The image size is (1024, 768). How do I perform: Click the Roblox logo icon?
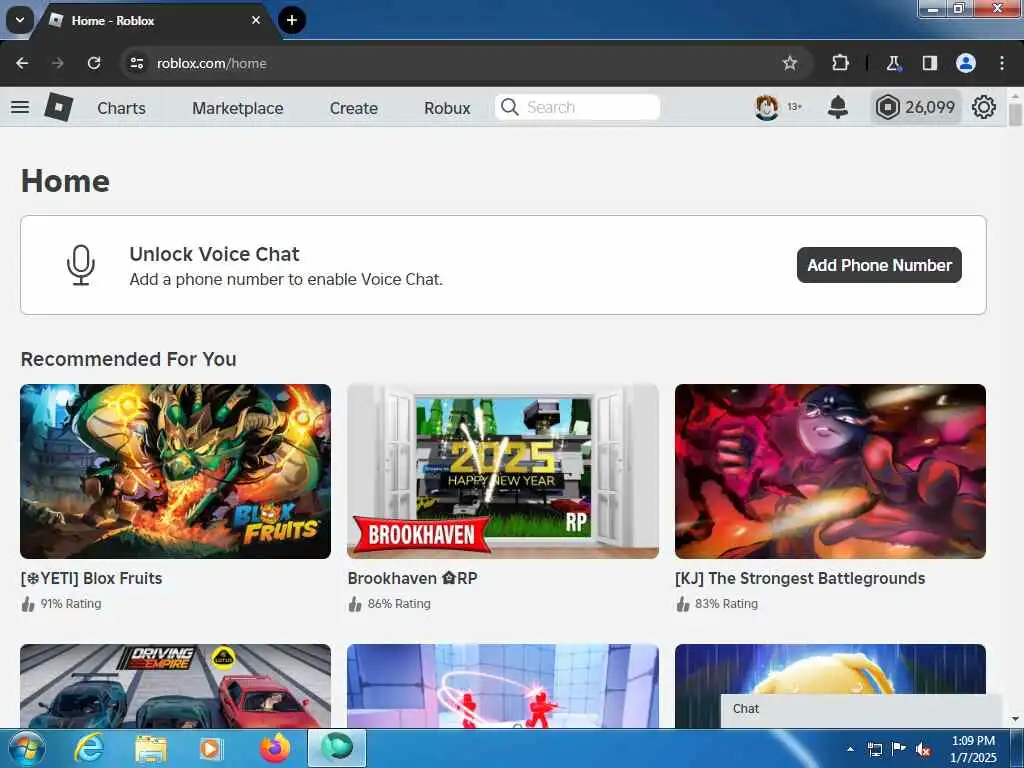click(x=59, y=107)
